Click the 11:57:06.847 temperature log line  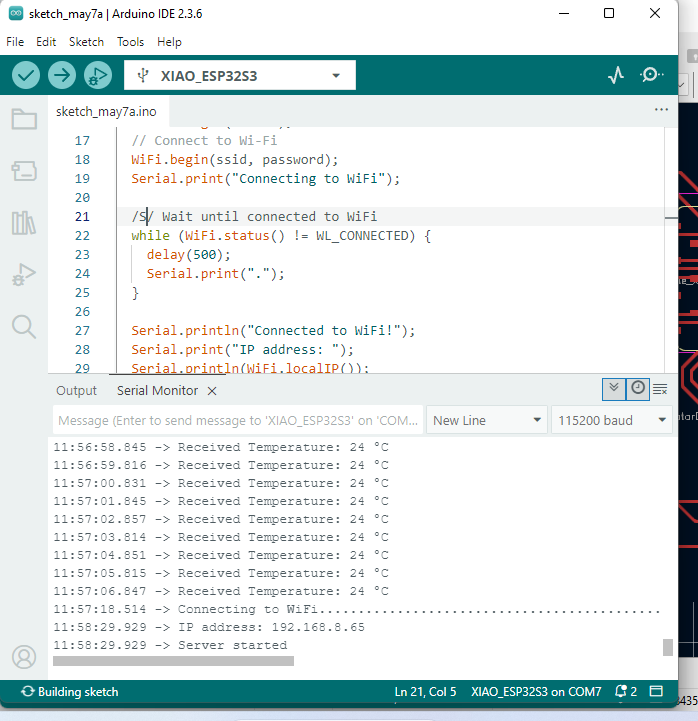pyautogui.click(x=221, y=591)
